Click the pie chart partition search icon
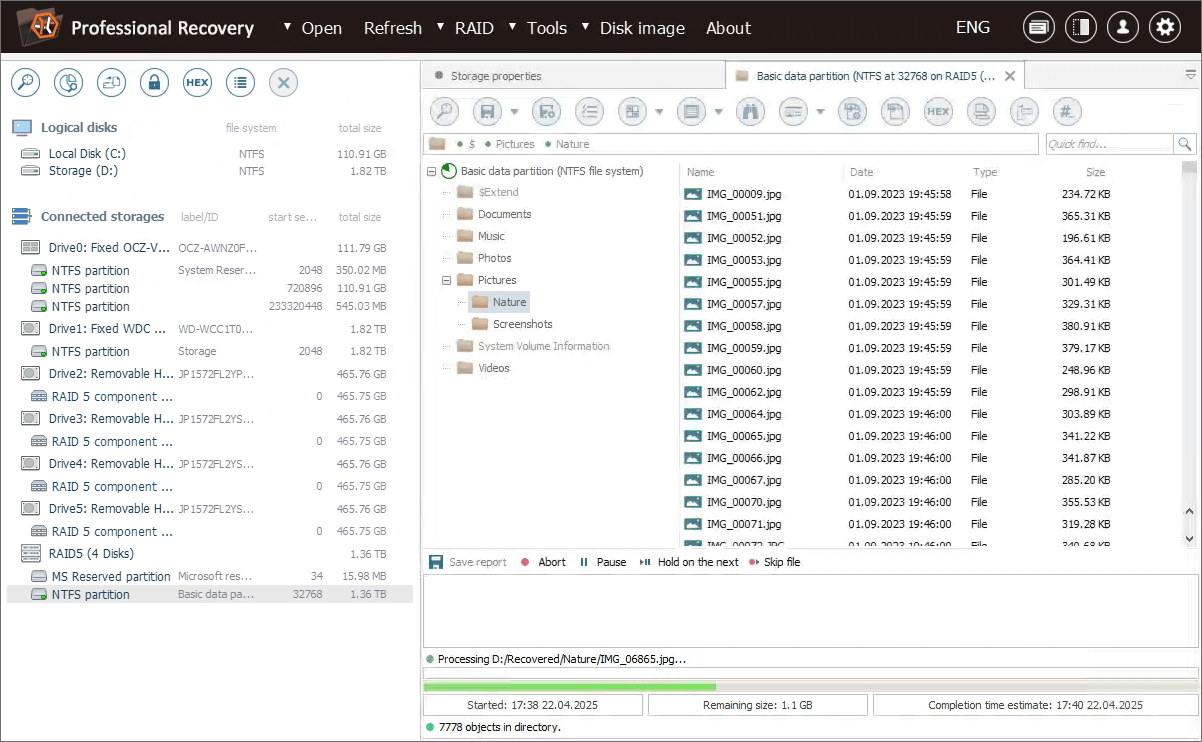Image resolution: width=1202 pixels, height=742 pixels. pos(68,83)
